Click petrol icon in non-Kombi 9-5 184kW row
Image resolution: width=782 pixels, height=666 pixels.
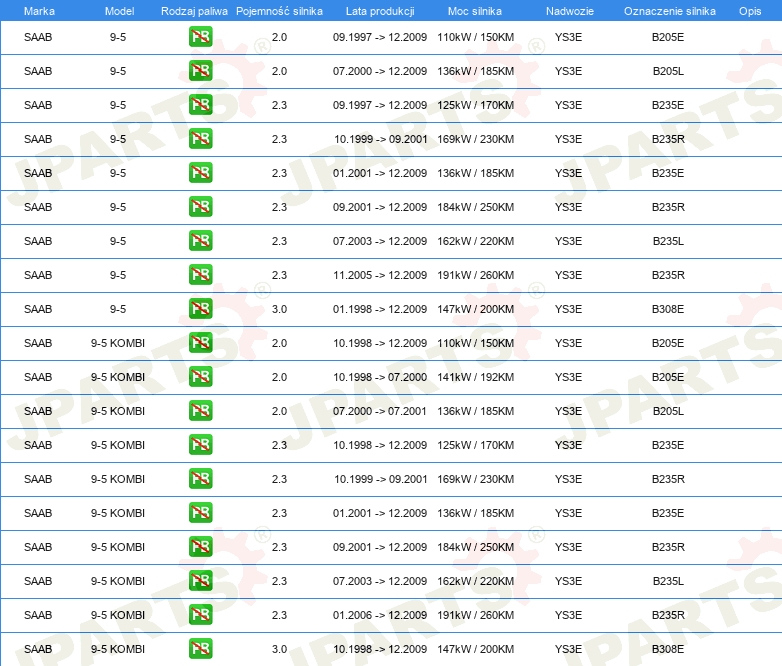click(200, 207)
